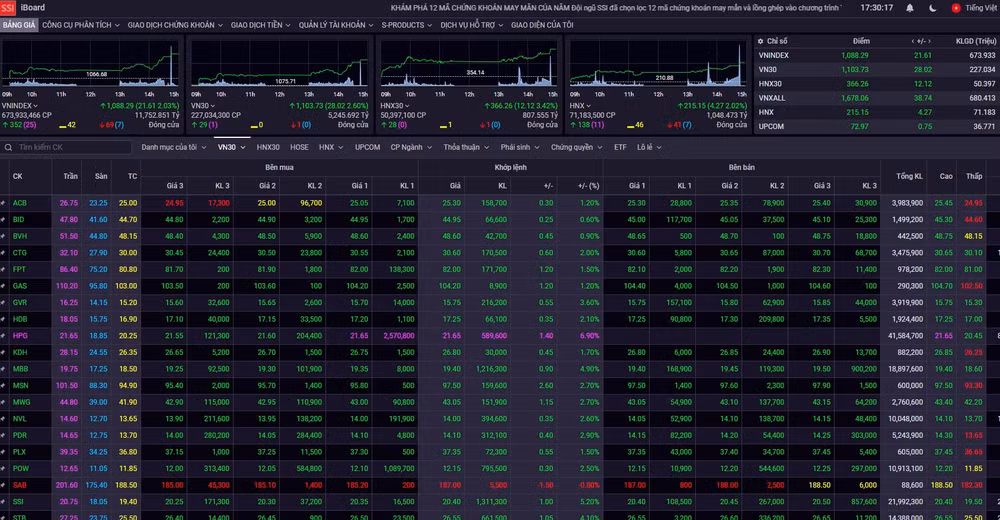Screen dimensions: 1000x520
Task: Click left arrow beside +/- in index panel
Action: [x=913, y=41]
